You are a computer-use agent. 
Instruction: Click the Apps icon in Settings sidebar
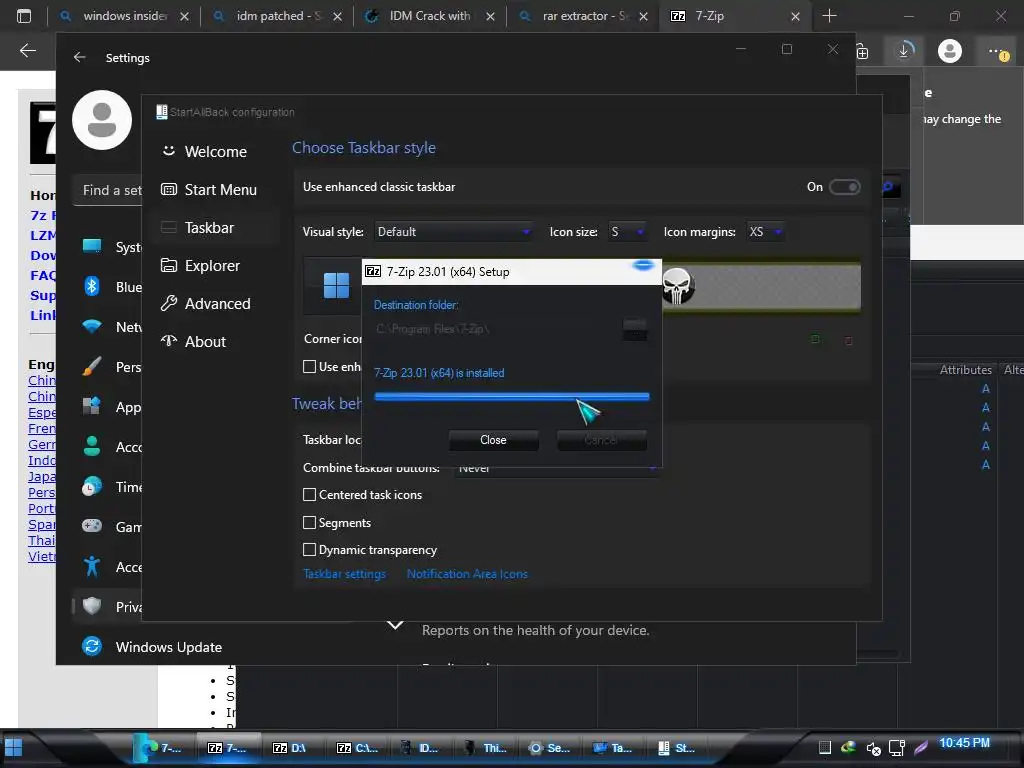(x=91, y=406)
